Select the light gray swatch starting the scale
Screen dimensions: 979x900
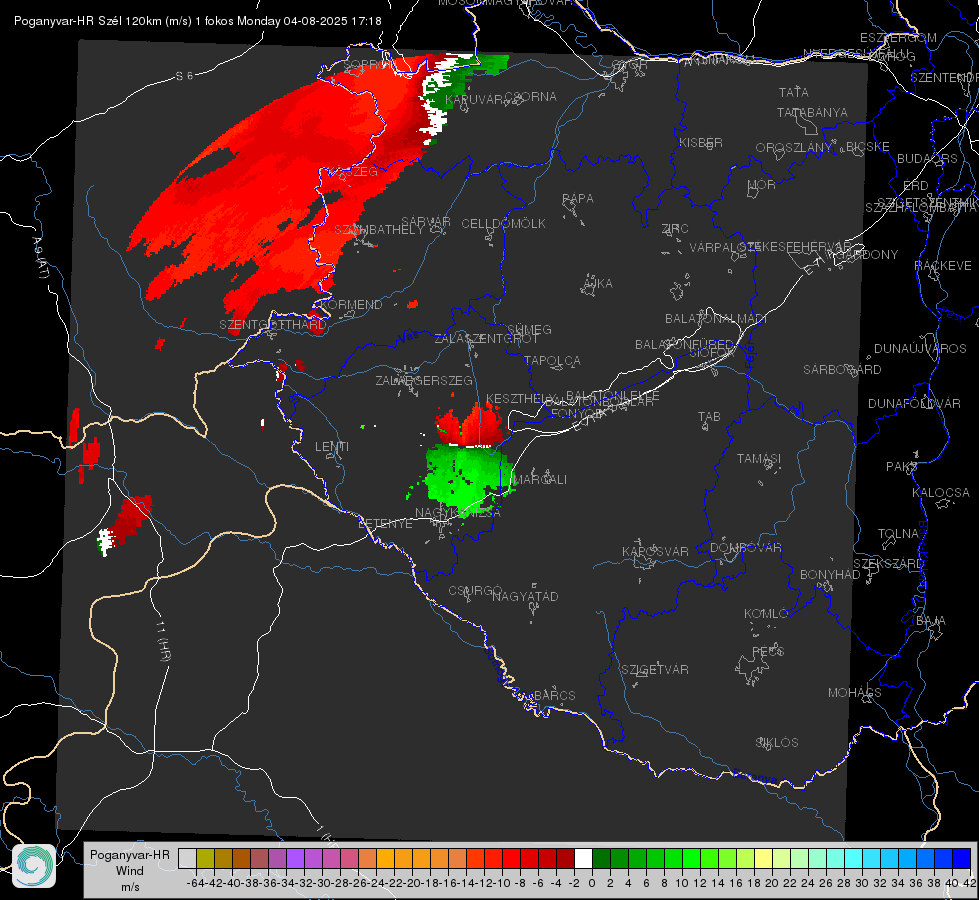187,858
